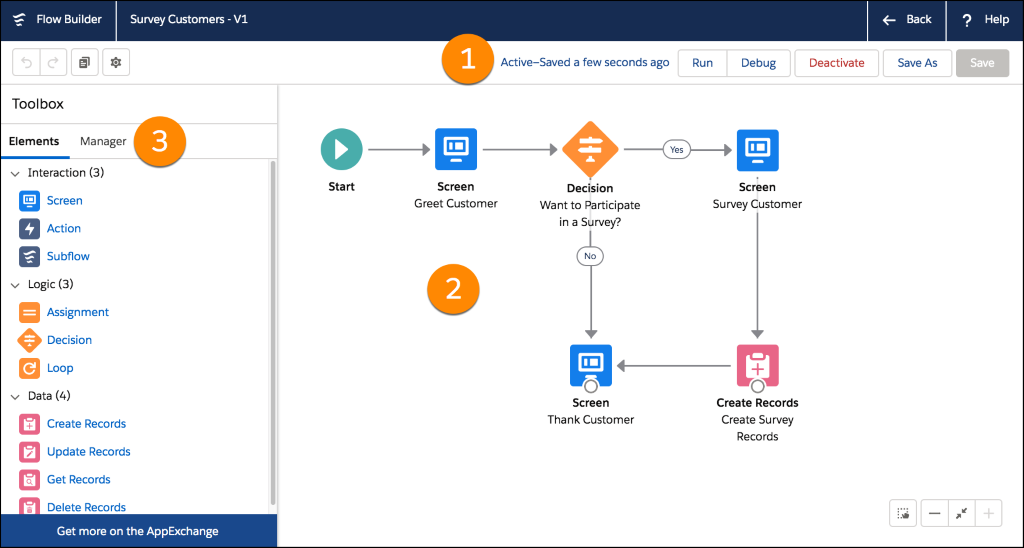Open Get more on the AppExchange
Viewport: 1024px width, 548px height.
[138, 531]
